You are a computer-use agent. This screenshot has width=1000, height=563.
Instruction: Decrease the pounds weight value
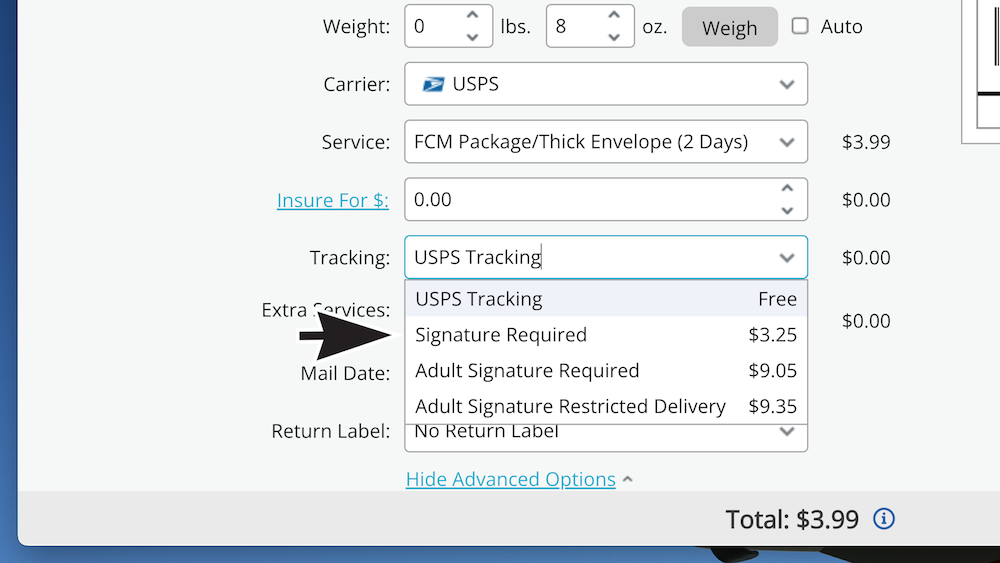coord(473,37)
